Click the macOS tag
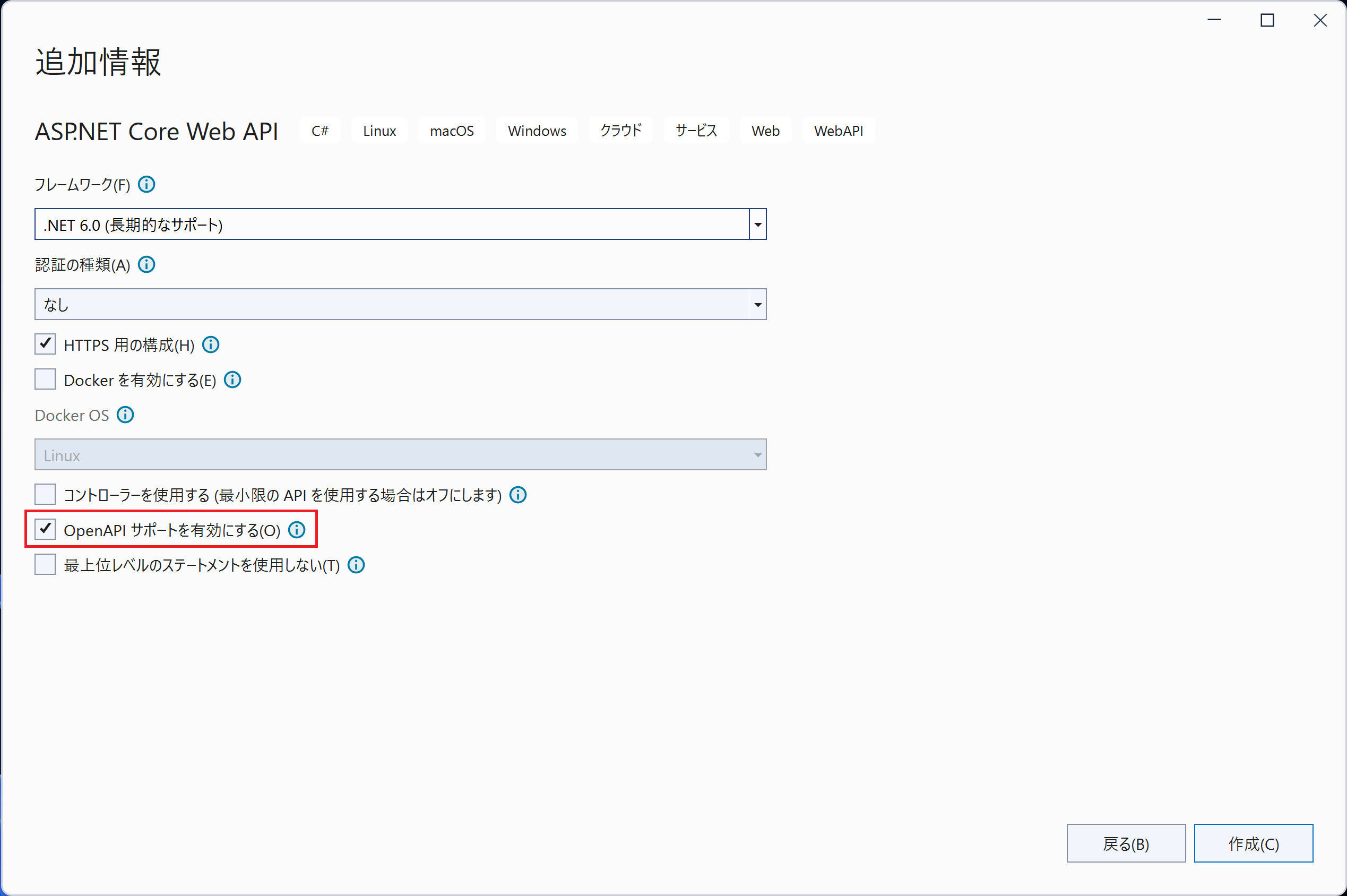 click(452, 131)
